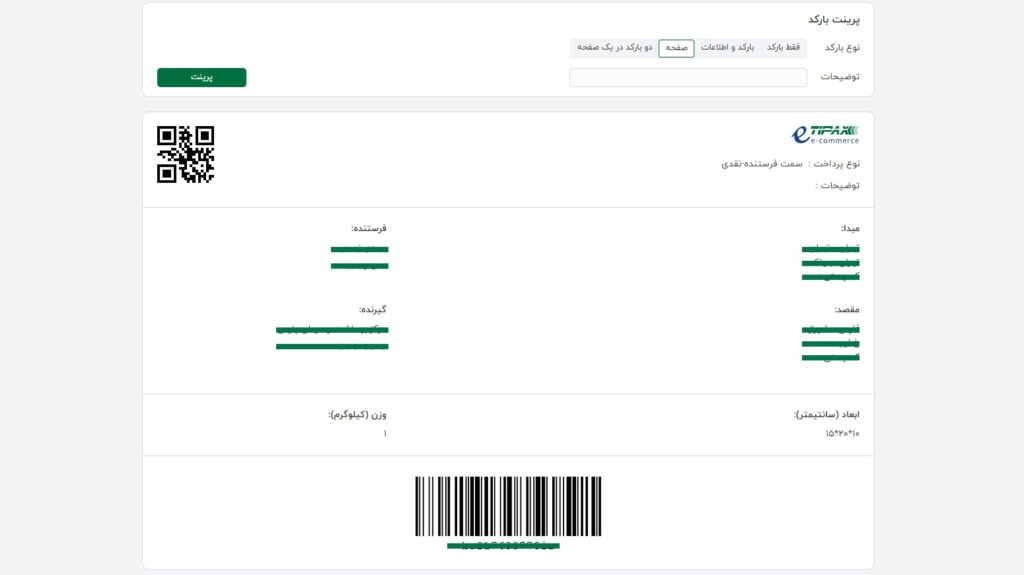Click the shipment barcode image
This screenshot has height=575, width=1024.
(x=508, y=506)
